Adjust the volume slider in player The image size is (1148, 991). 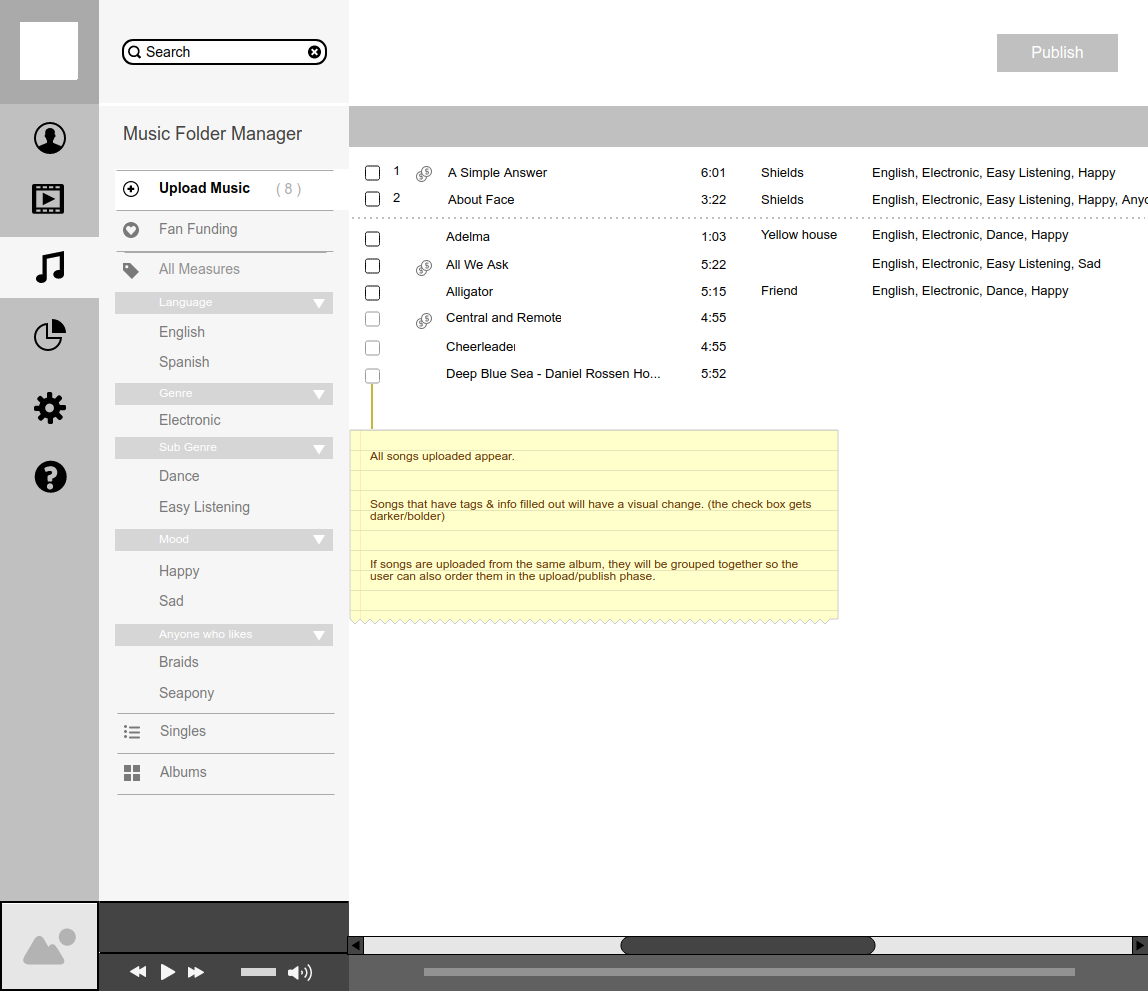258,972
